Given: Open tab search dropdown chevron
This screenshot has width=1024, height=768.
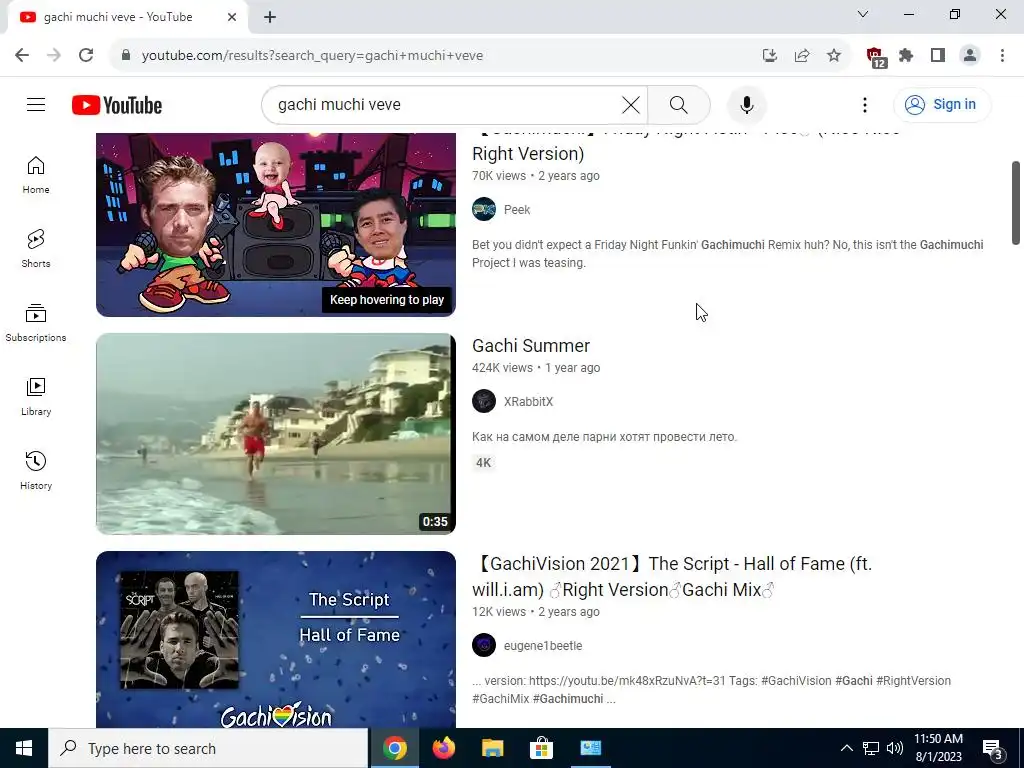Looking at the screenshot, I should pyautogui.click(x=863, y=14).
